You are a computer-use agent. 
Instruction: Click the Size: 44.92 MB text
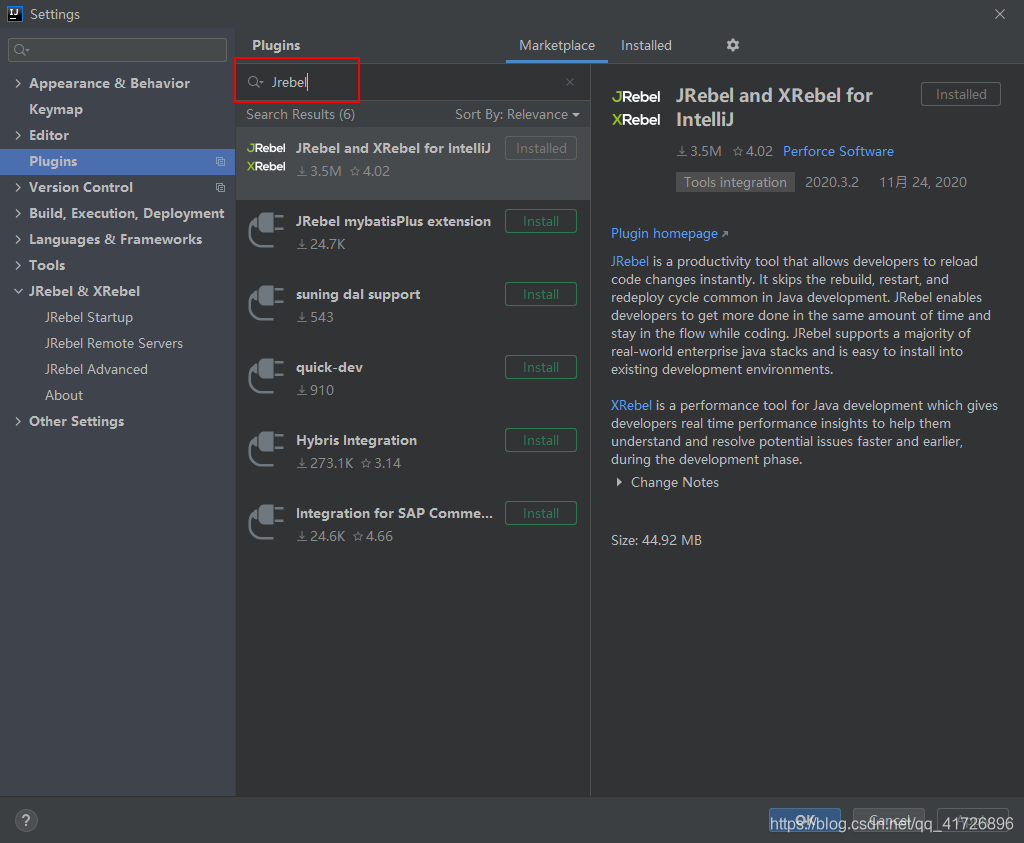[656, 541]
